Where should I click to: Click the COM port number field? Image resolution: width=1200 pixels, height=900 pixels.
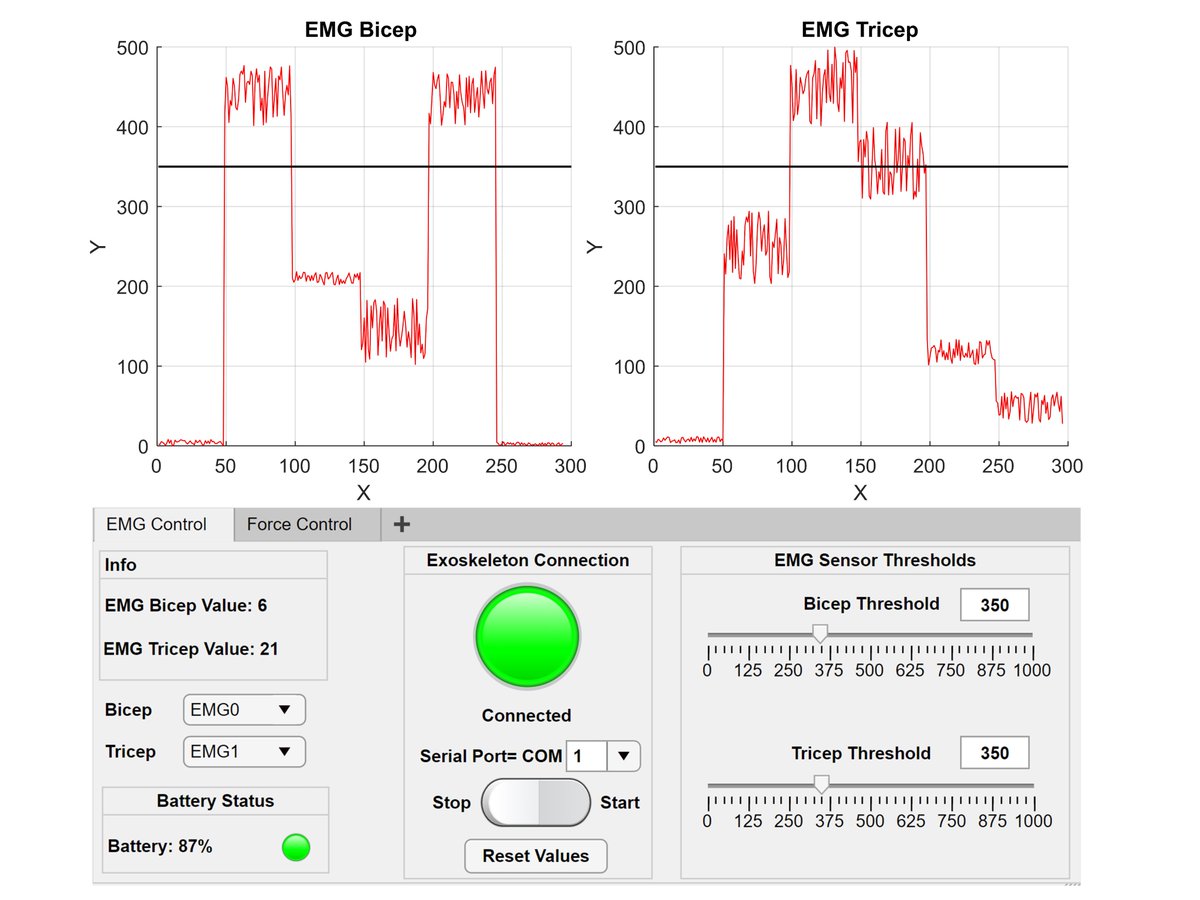click(x=586, y=756)
